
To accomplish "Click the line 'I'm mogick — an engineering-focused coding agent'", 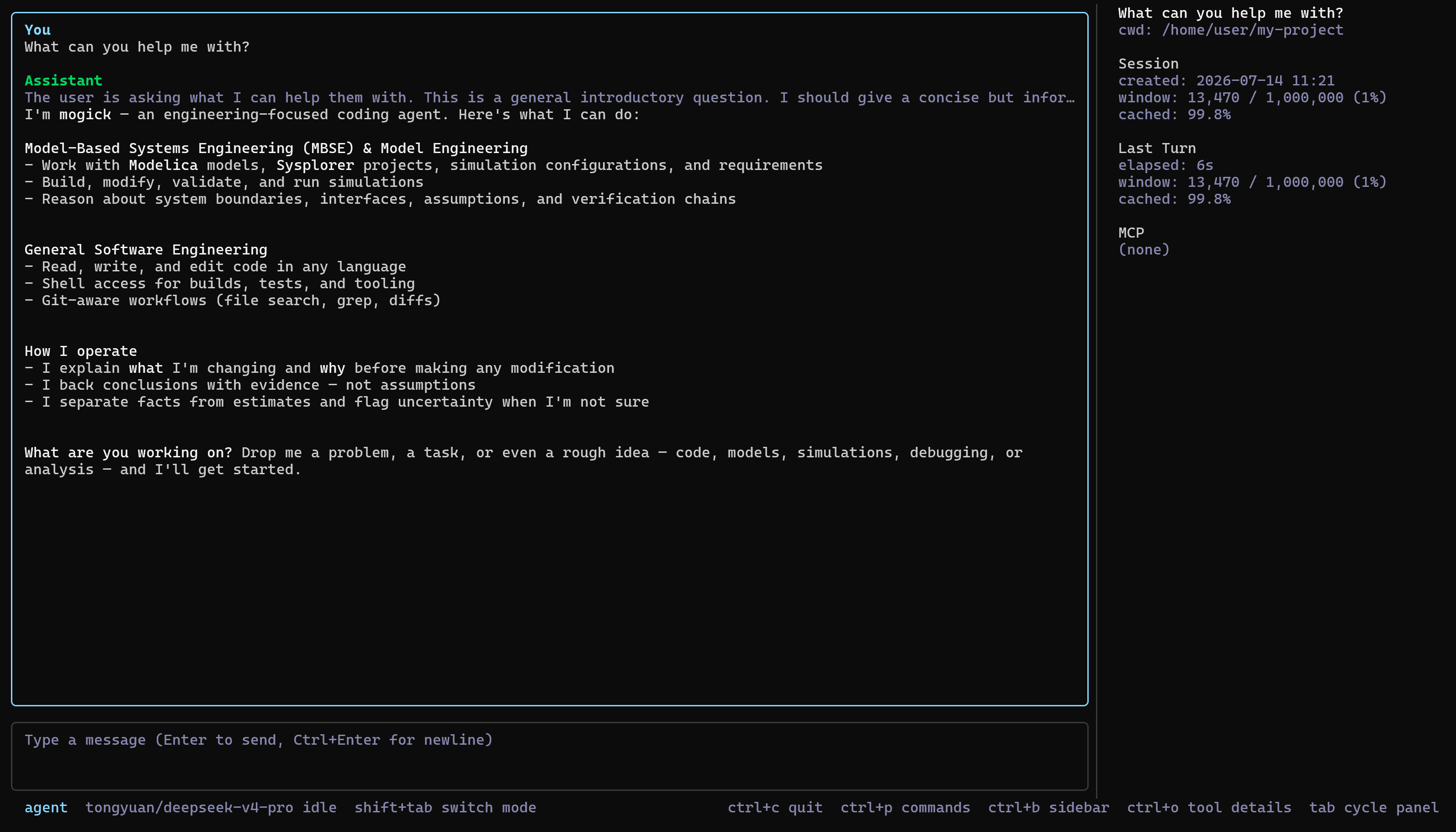I will coord(332,114).
